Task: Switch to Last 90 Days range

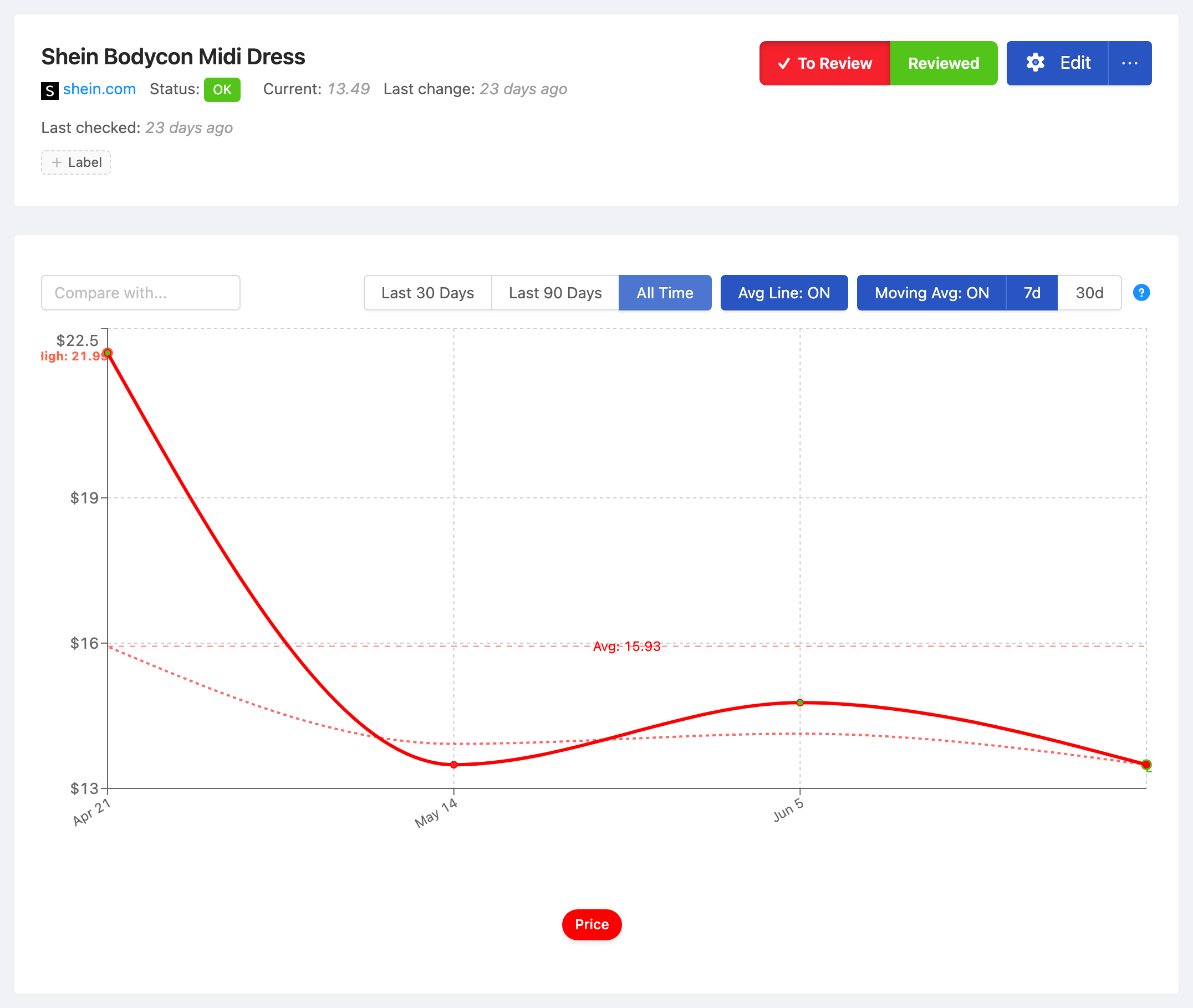Action: pos(555,293)
